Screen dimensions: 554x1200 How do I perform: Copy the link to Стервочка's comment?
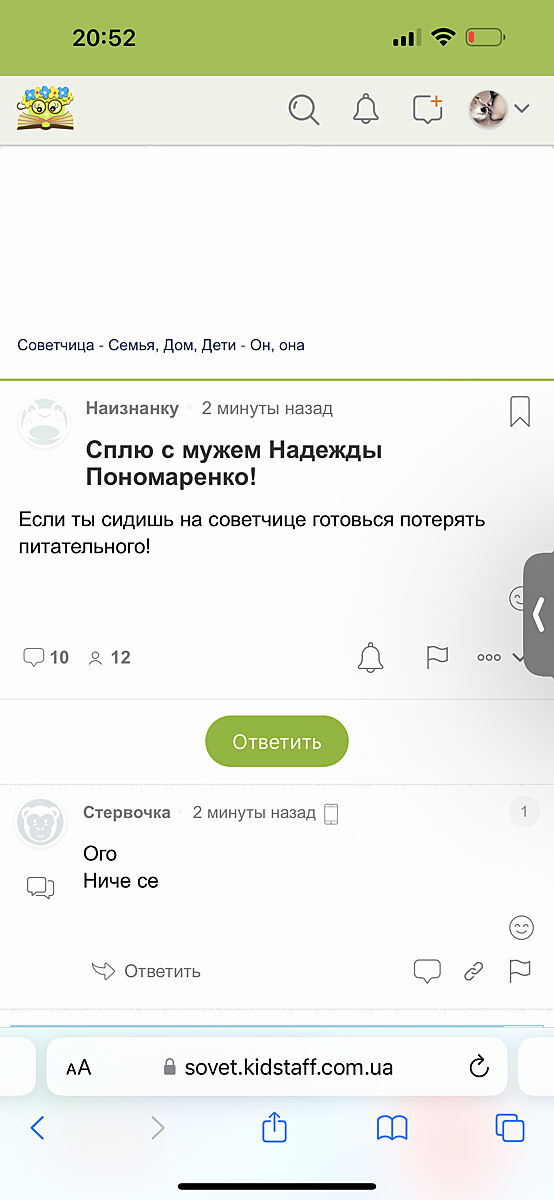pos(474,970)
